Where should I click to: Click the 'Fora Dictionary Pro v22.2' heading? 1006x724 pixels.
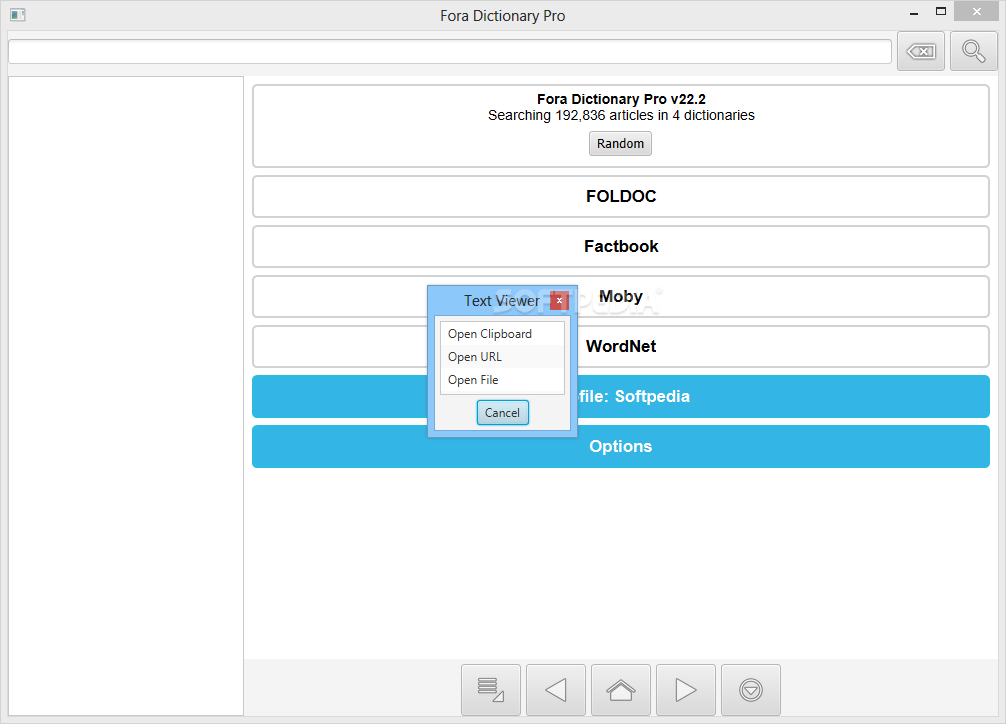click(621, 99)
